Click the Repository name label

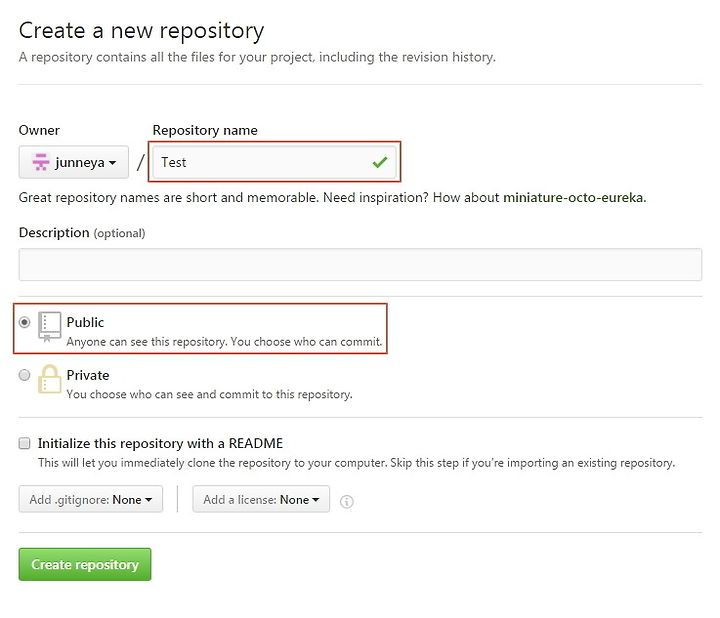coord(205,130)
